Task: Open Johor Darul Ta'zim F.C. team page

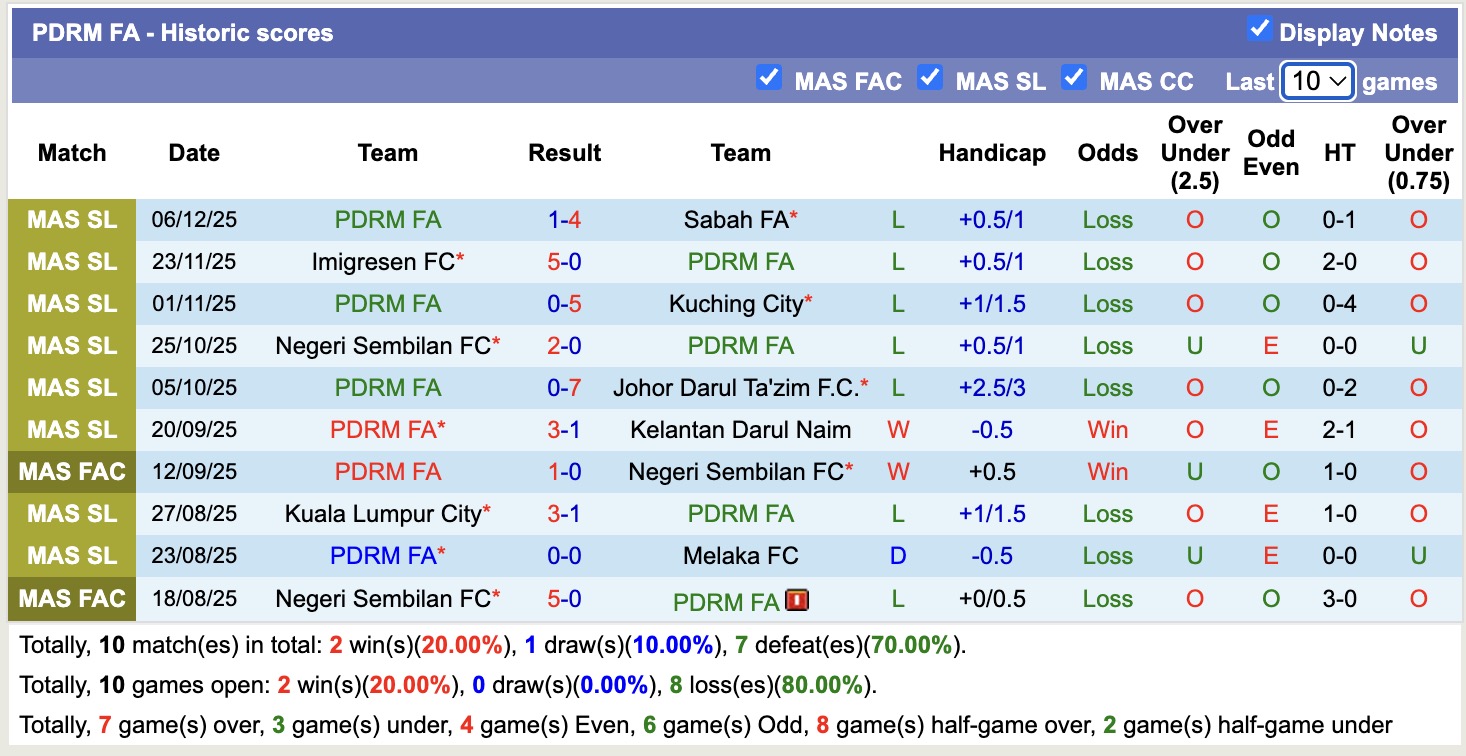Action: click(736, 388)
